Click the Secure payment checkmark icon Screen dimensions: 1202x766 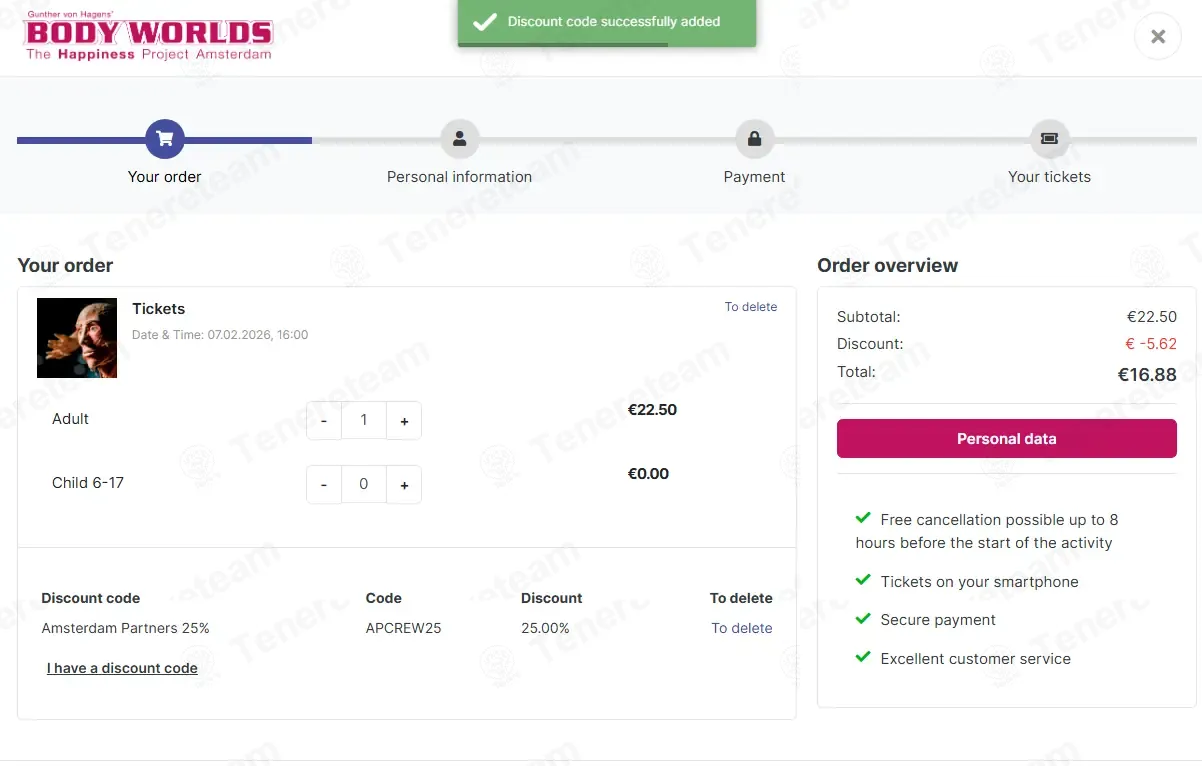click(863, 618)
